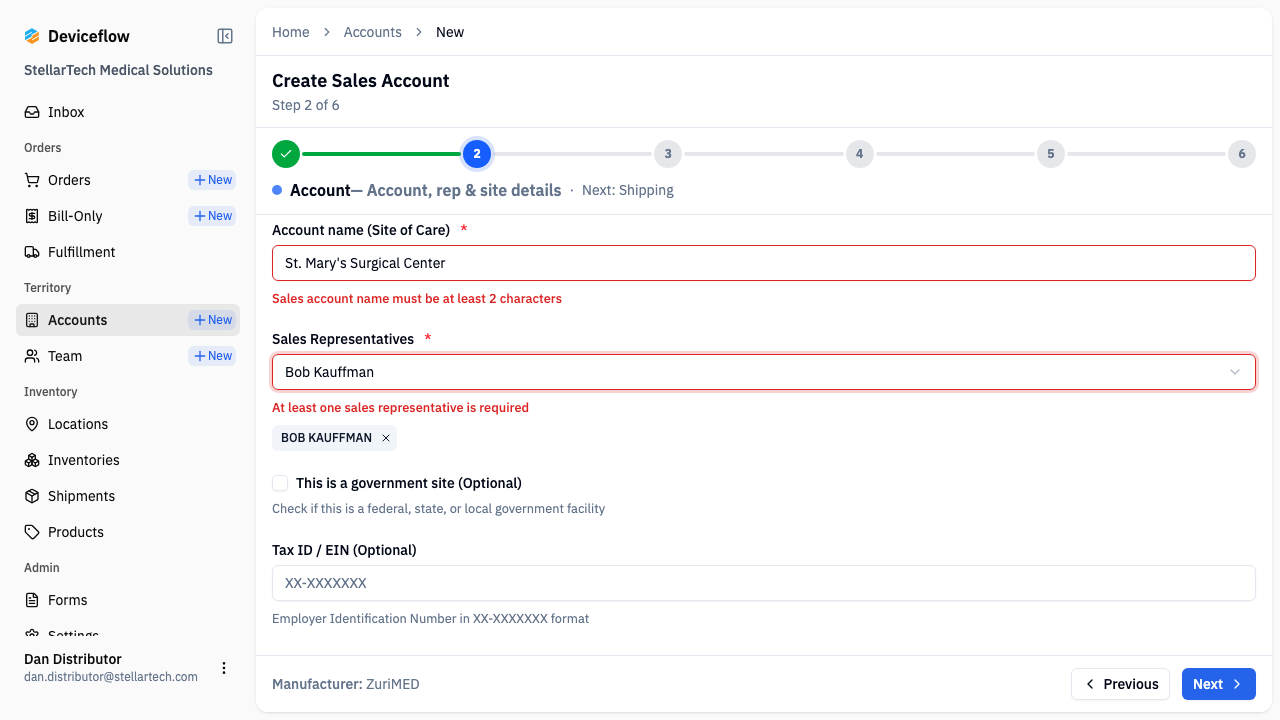Click sales representative required error text
The image size is (1280, 720).
(400, 408)
